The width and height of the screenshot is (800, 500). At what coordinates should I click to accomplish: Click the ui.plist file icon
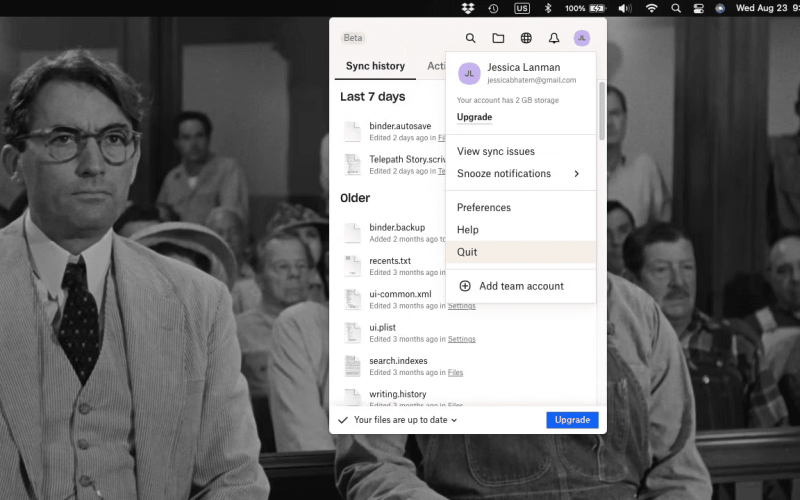tap(352, 333)
